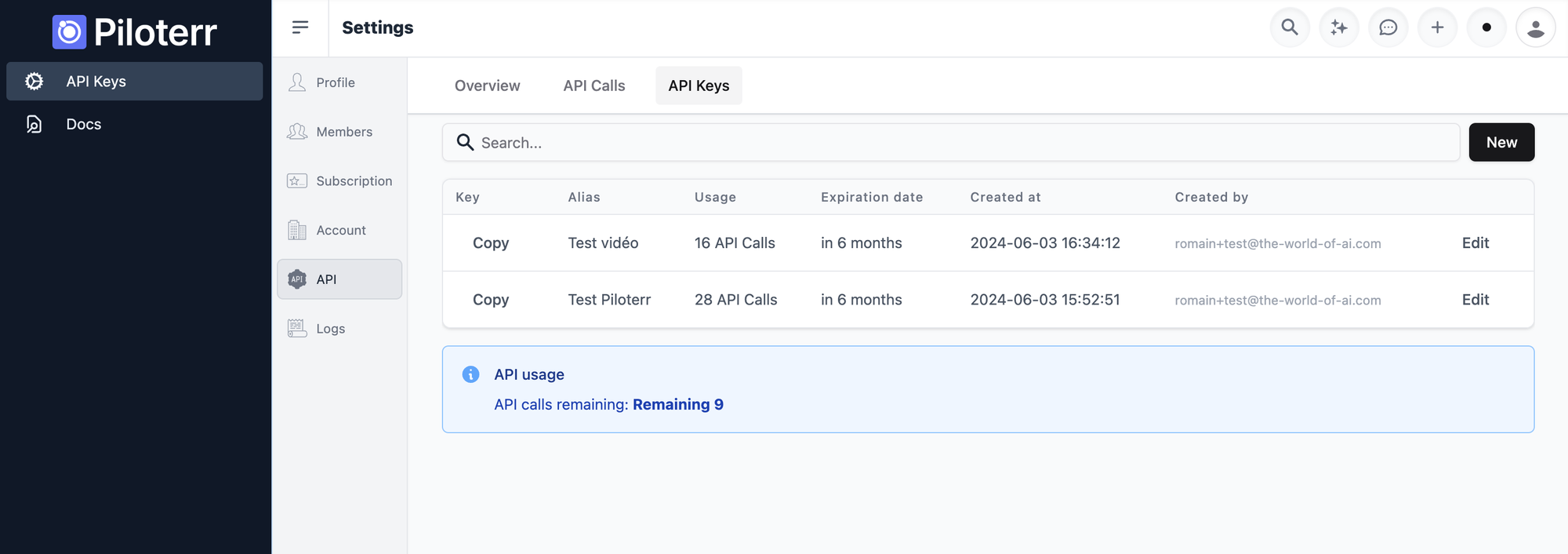Open the AI sparkle assistant icon
Viewport: 1568px width, 554px height.
(x=1339, y=27)
